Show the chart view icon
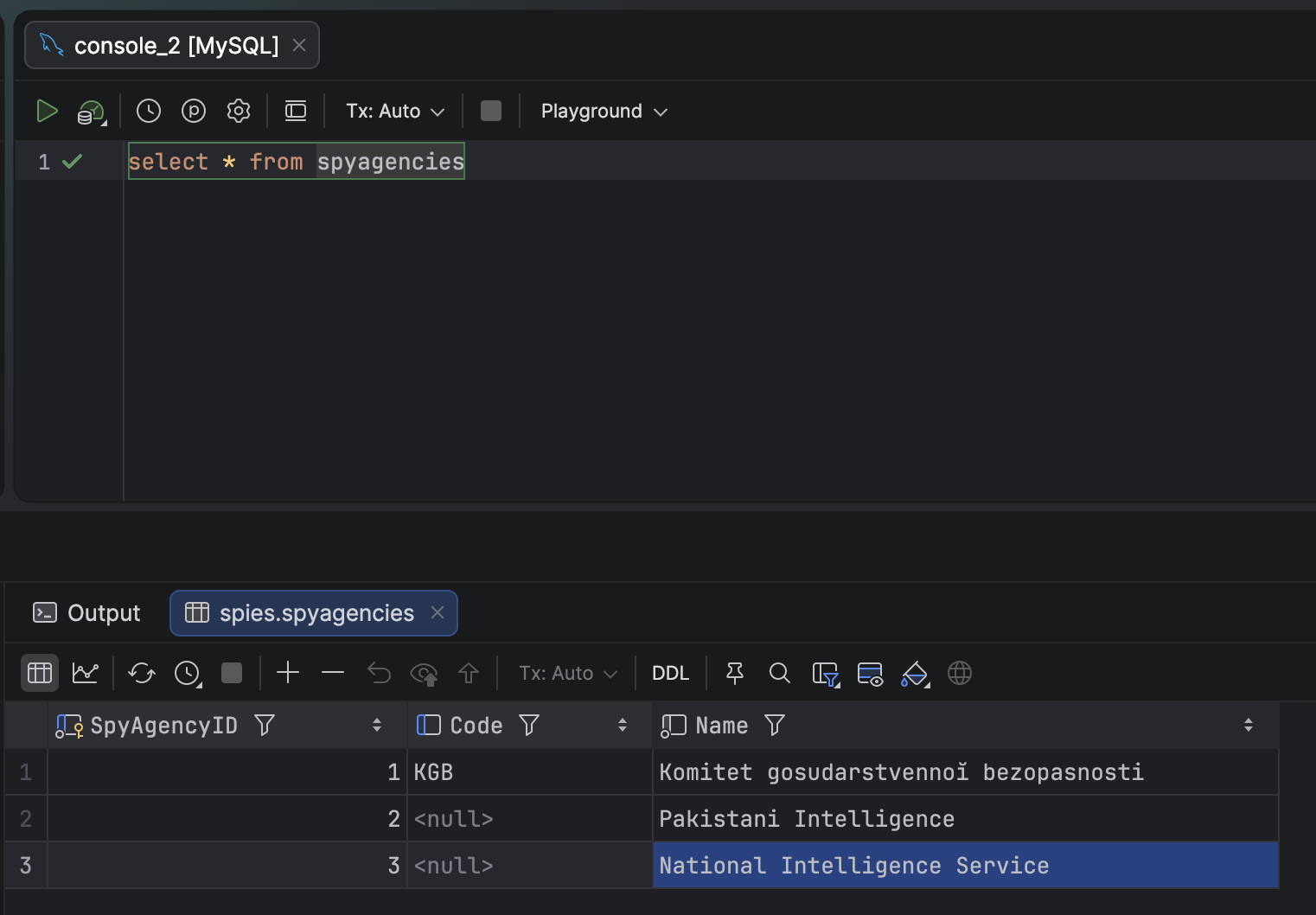This screenshot has width=1316, height=915. click(x=85, y=673)
